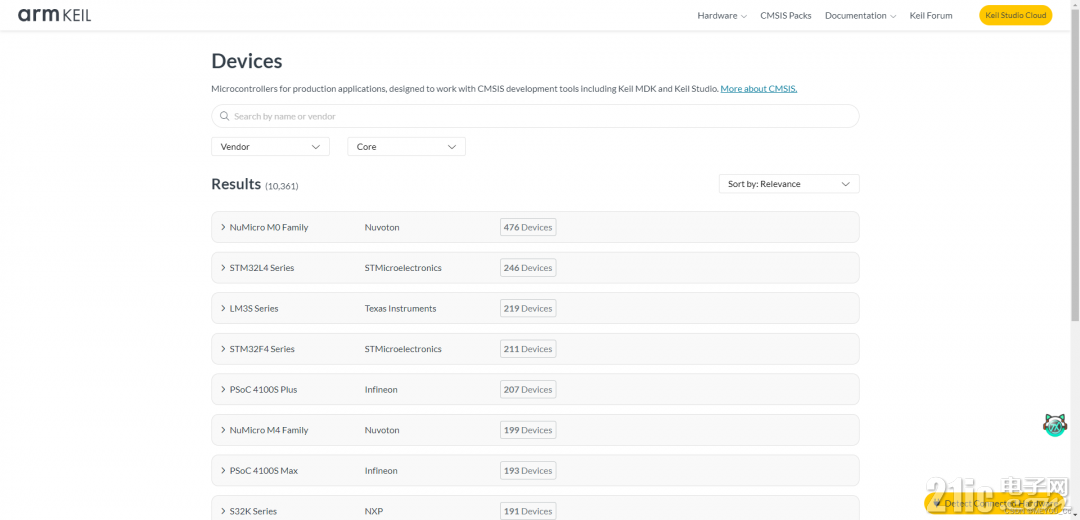
Task: Open CMSIS Packs page
Action: click(786, 15)
